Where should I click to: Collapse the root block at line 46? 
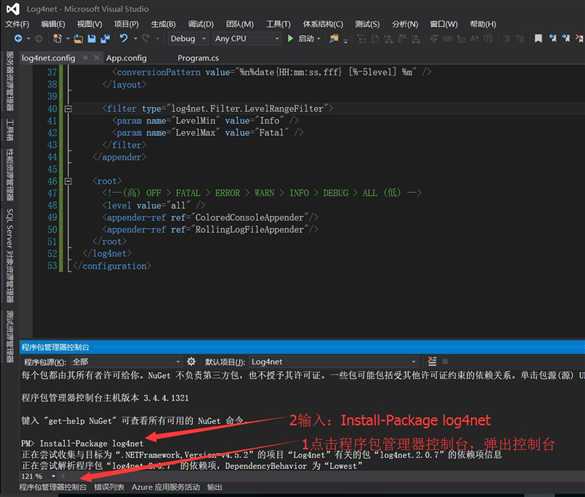68,181
